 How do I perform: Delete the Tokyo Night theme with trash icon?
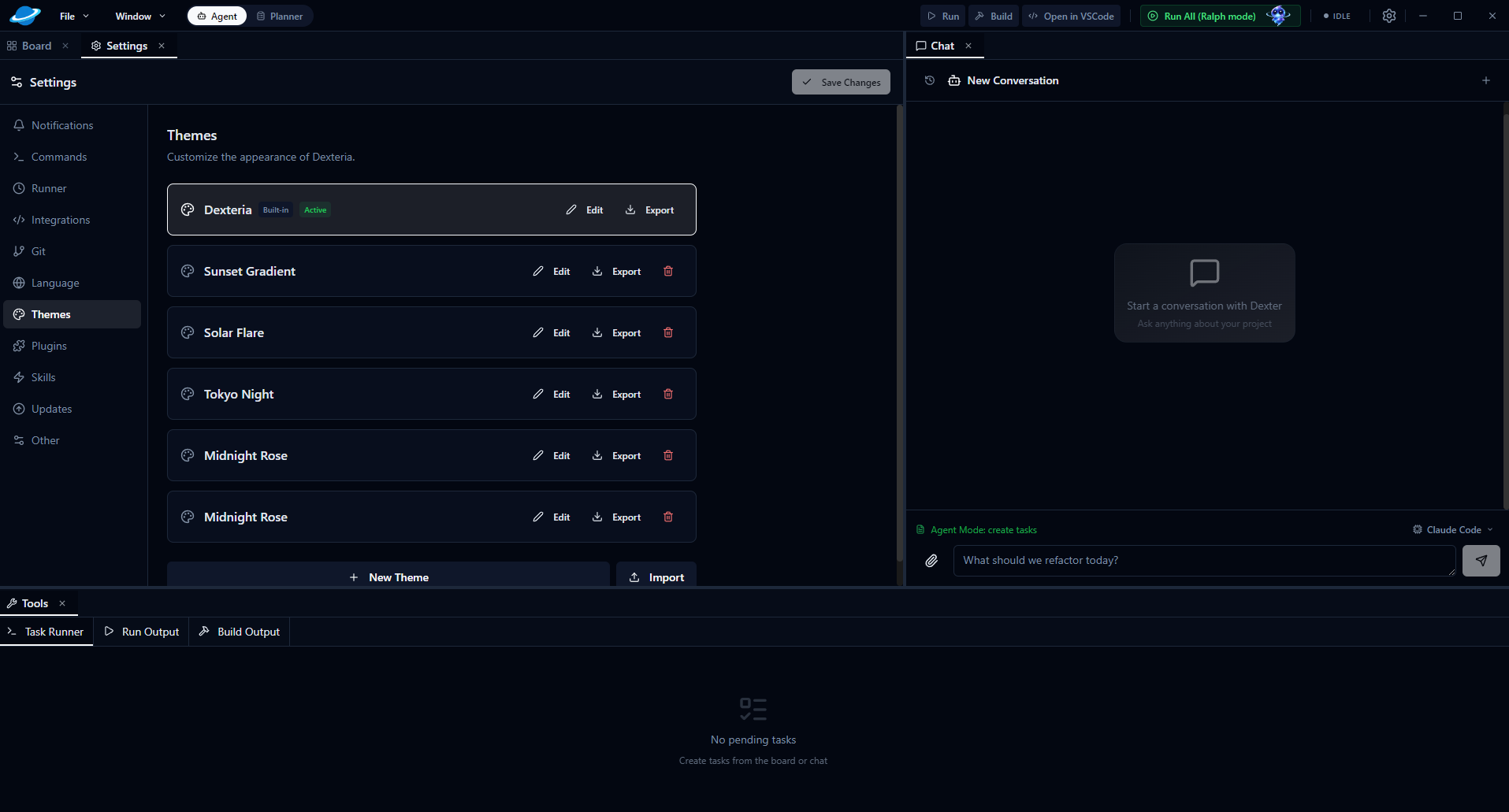coord(668,394)
